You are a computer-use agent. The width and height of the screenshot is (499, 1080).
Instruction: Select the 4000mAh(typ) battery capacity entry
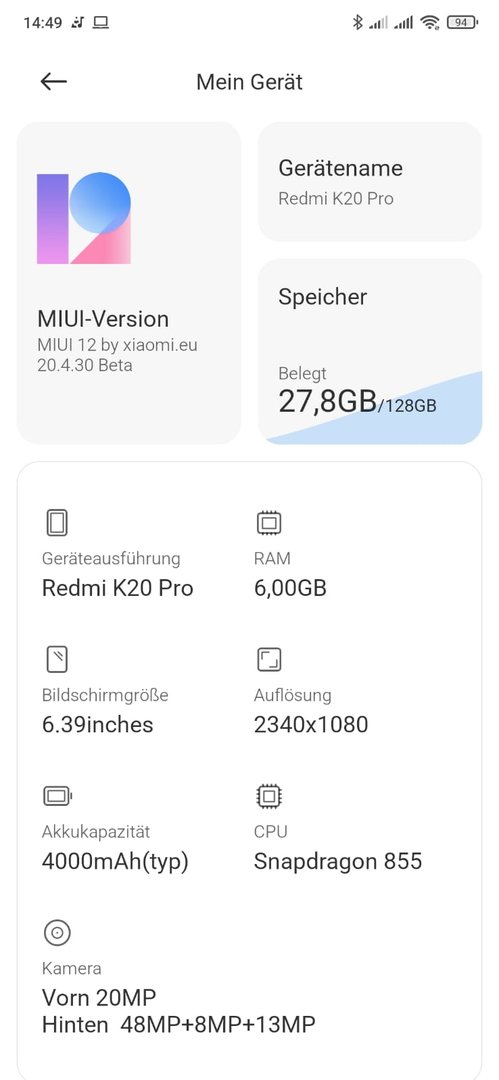click(x=115, y=862)
